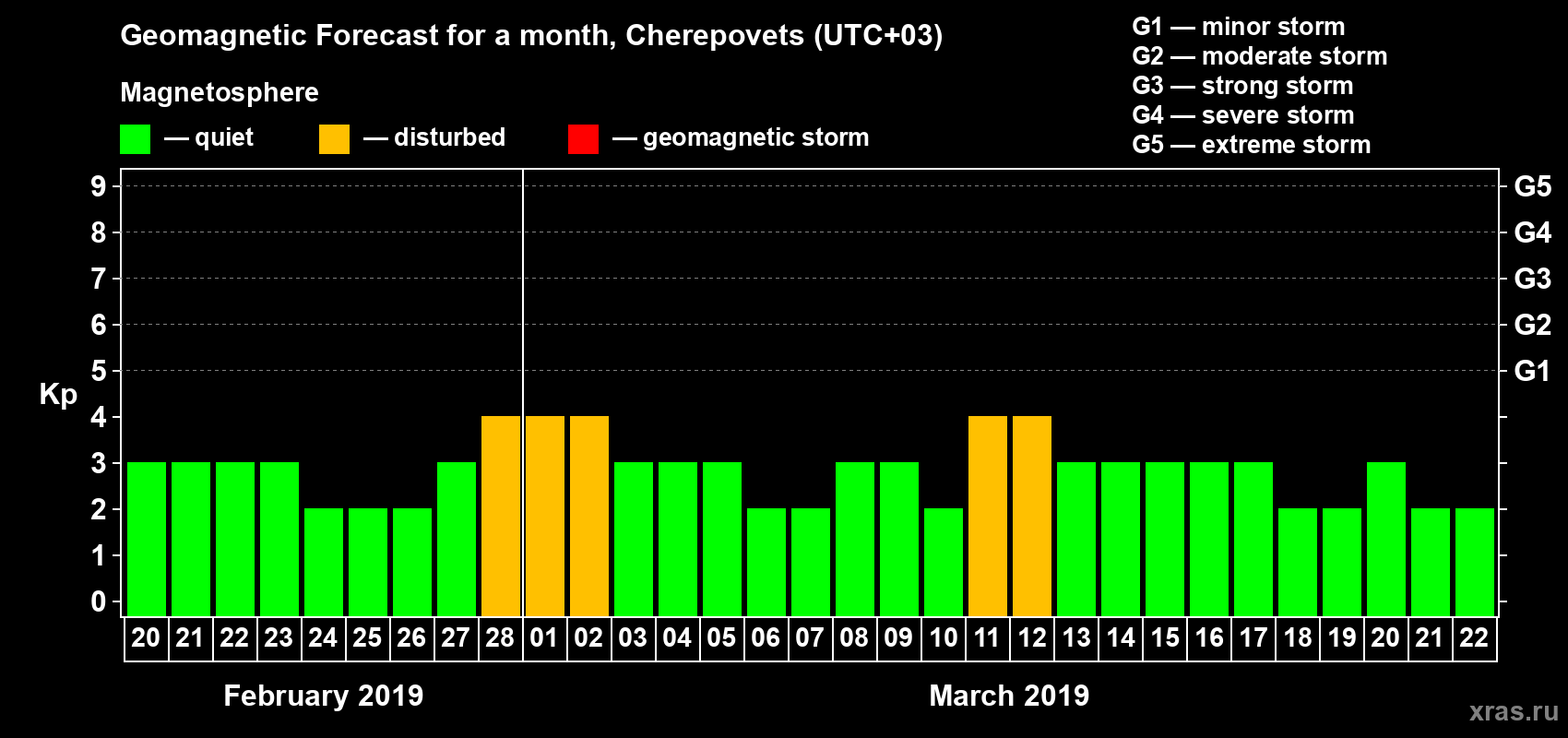This screenshot has width=1568, height=738.
Task: Click the green quiet legend swatch
Action: coord(136,139)
